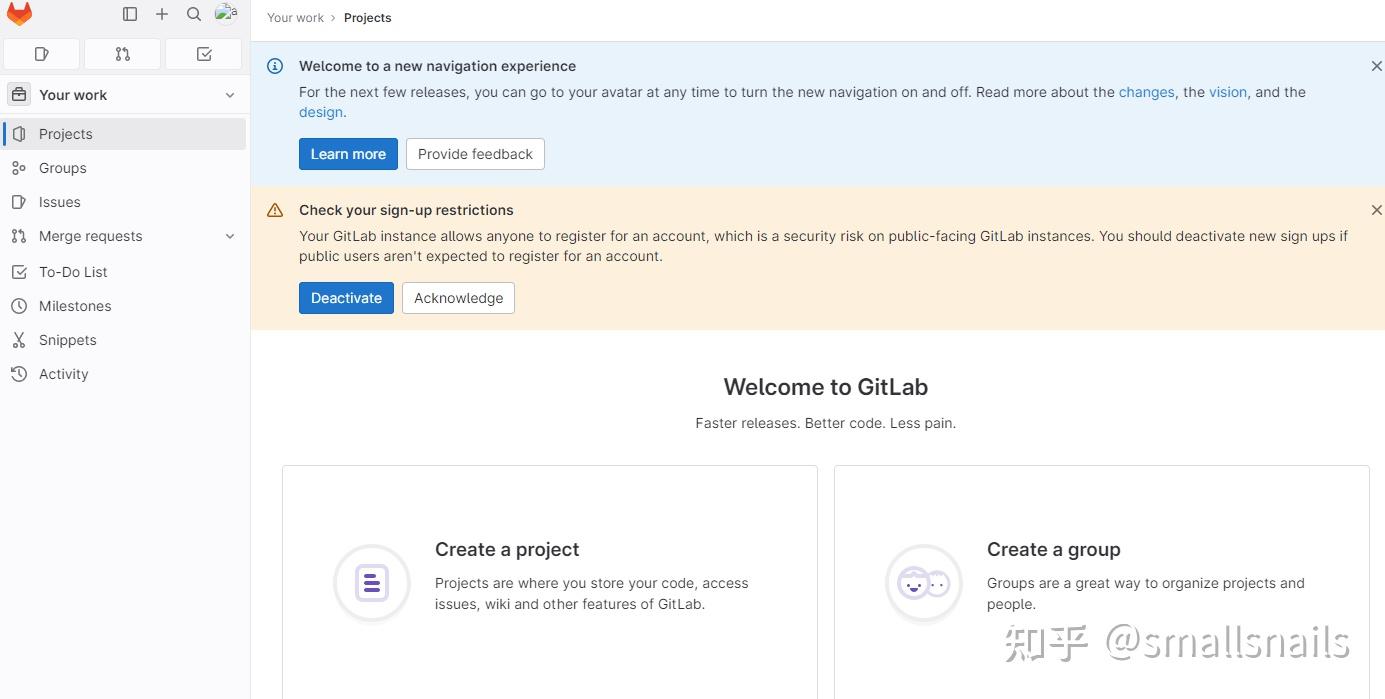Image resolution: width=1385 pixels, height=699 pixels.
Task: Click the Learn more button
Action: (348, 153)
